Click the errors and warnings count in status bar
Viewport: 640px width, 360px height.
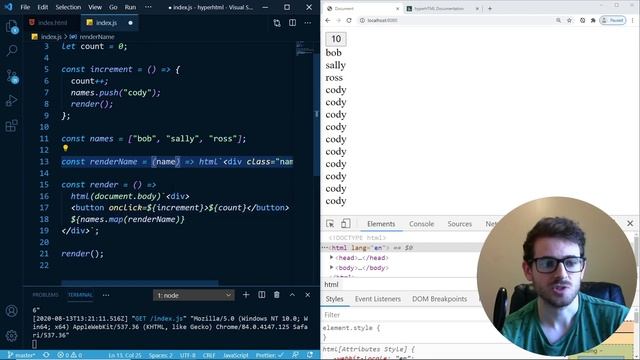pos(70,355)
